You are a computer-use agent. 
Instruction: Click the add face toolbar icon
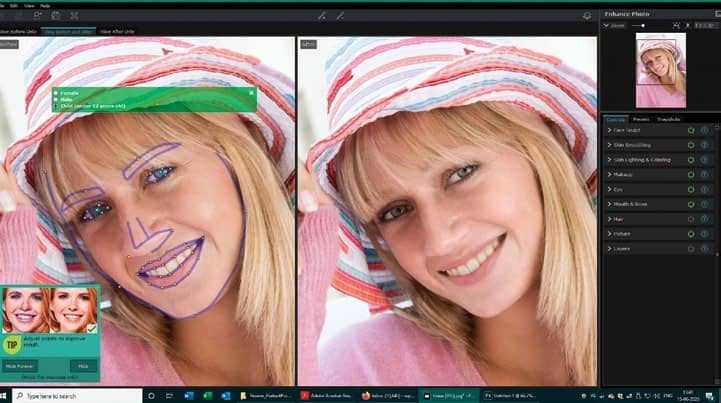click(x=37, y=16)
